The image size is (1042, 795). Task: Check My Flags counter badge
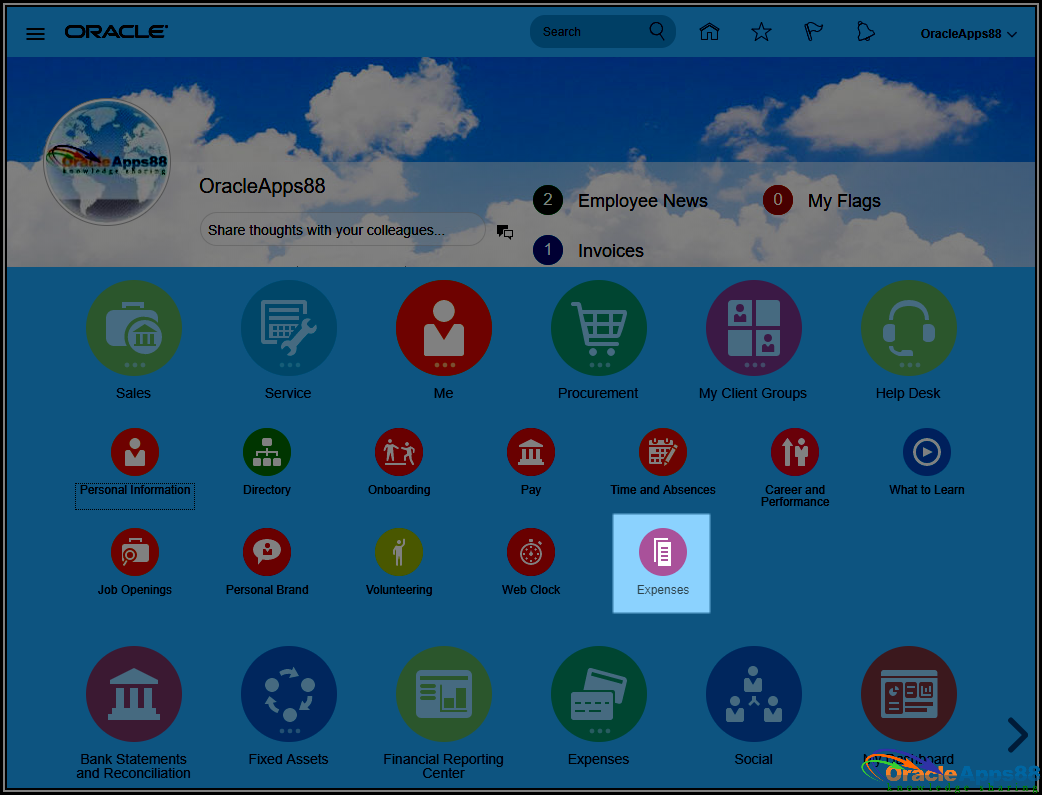click(777, 200)
